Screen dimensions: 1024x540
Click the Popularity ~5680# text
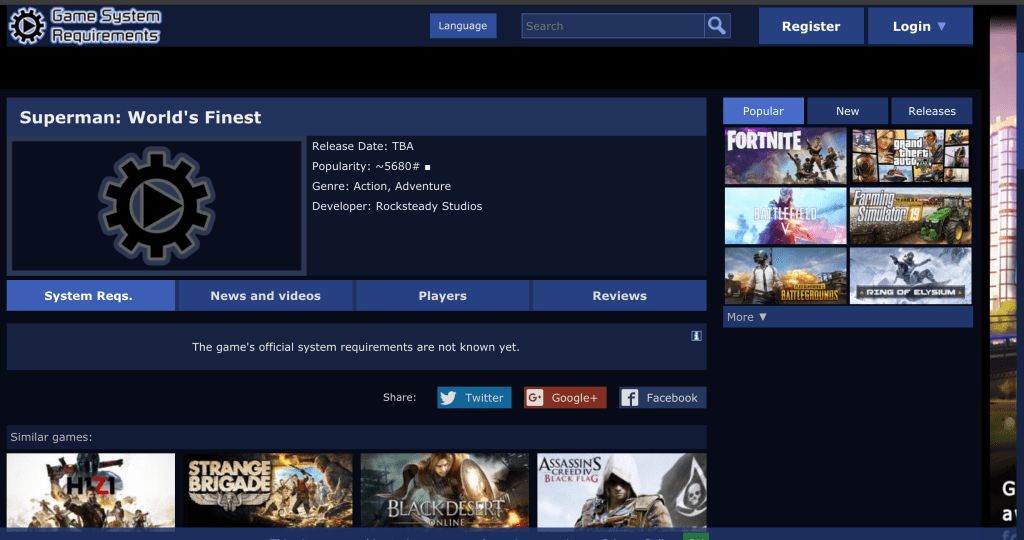[x=366, y=167]
